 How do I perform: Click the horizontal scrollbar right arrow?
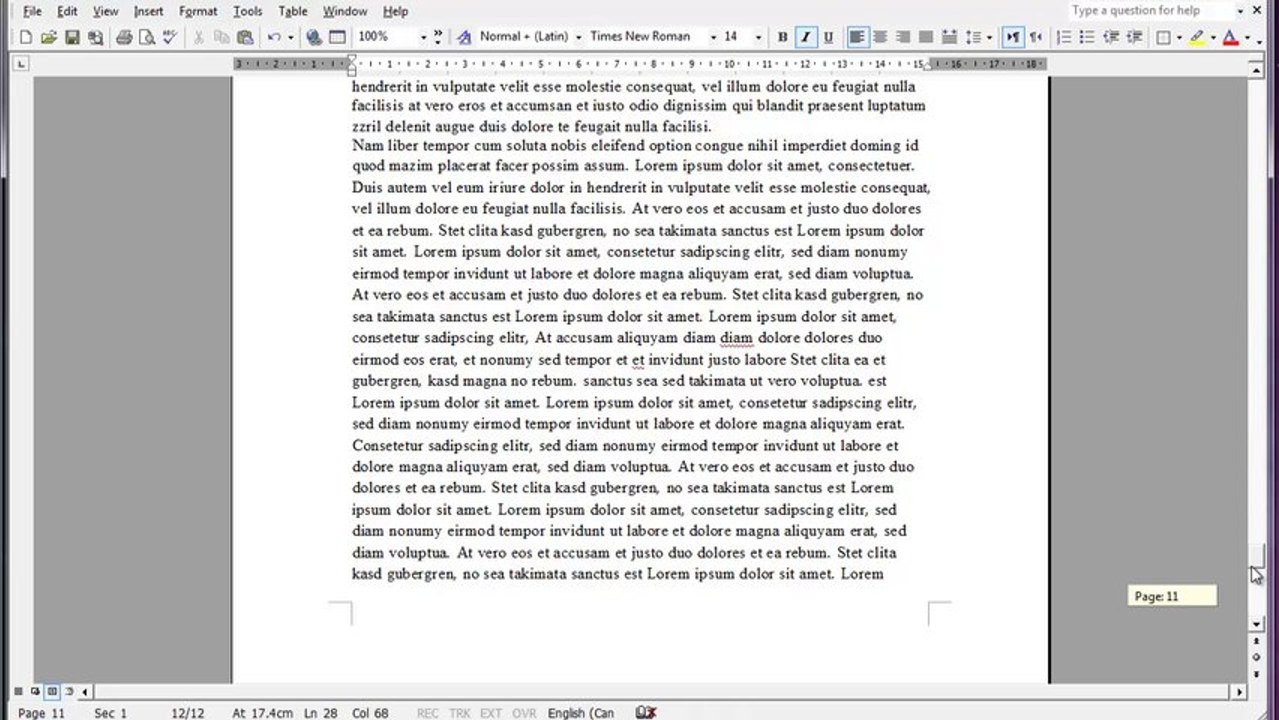pos(1240,691)
